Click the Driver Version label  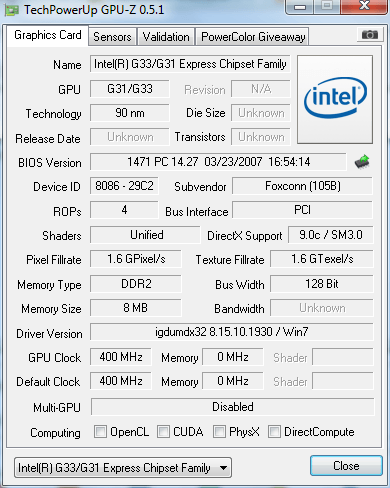coord(49,334)
